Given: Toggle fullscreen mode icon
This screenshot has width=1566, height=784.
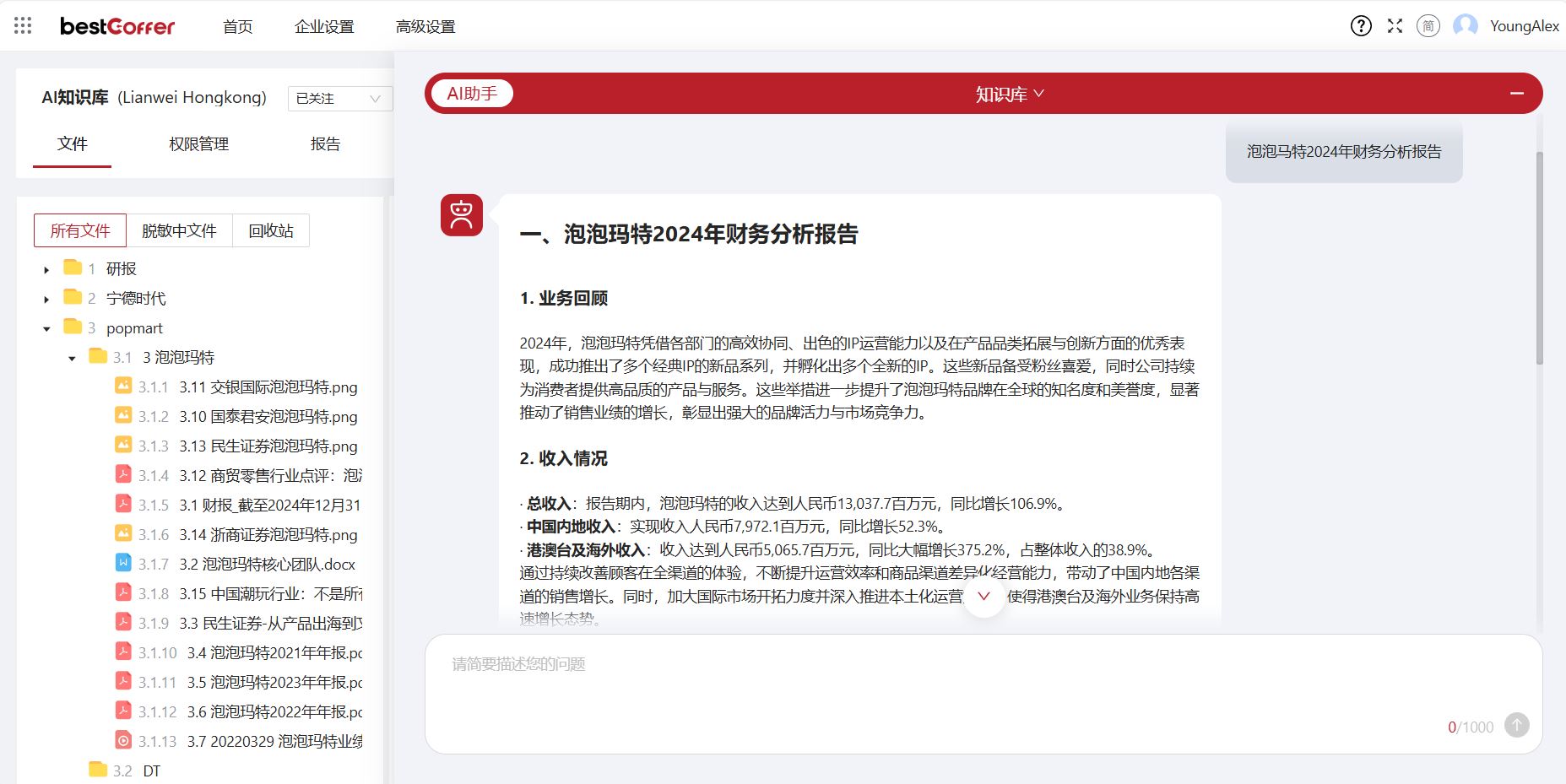Looking at the screenshot, I should 1395,26.
